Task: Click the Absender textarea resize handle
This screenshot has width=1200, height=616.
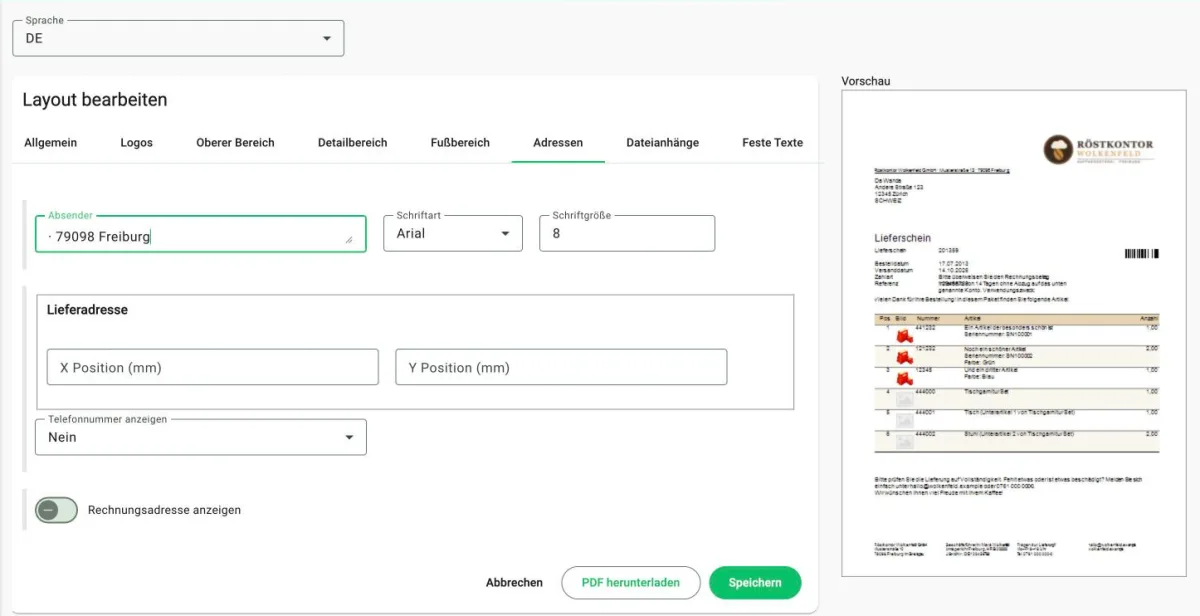Action: pyautogui.click(x=349, y=240)
